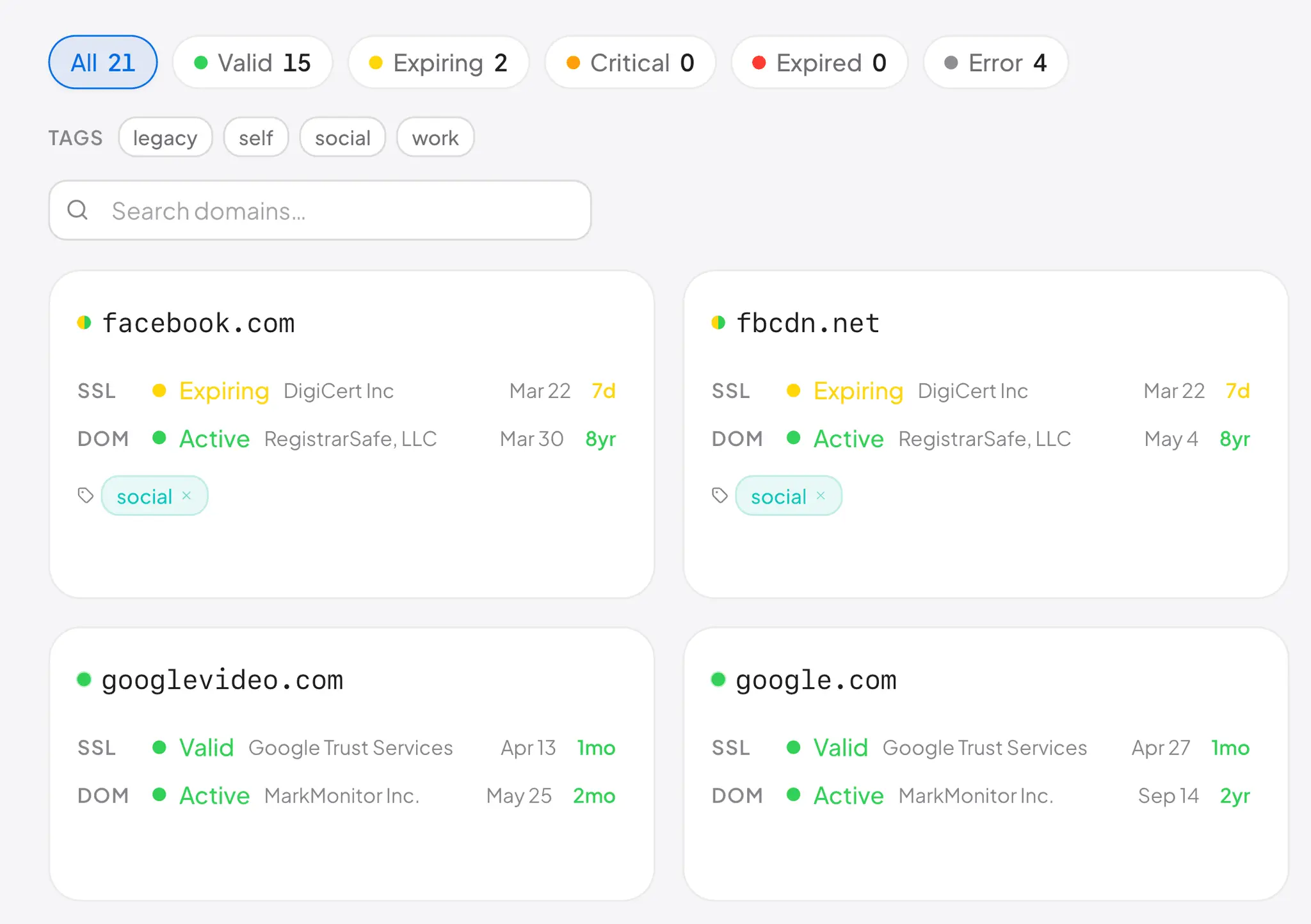Click Valid SSL status on googlevideo.com
Viewport: 1311px width, 924px height.
click(207, 747)
